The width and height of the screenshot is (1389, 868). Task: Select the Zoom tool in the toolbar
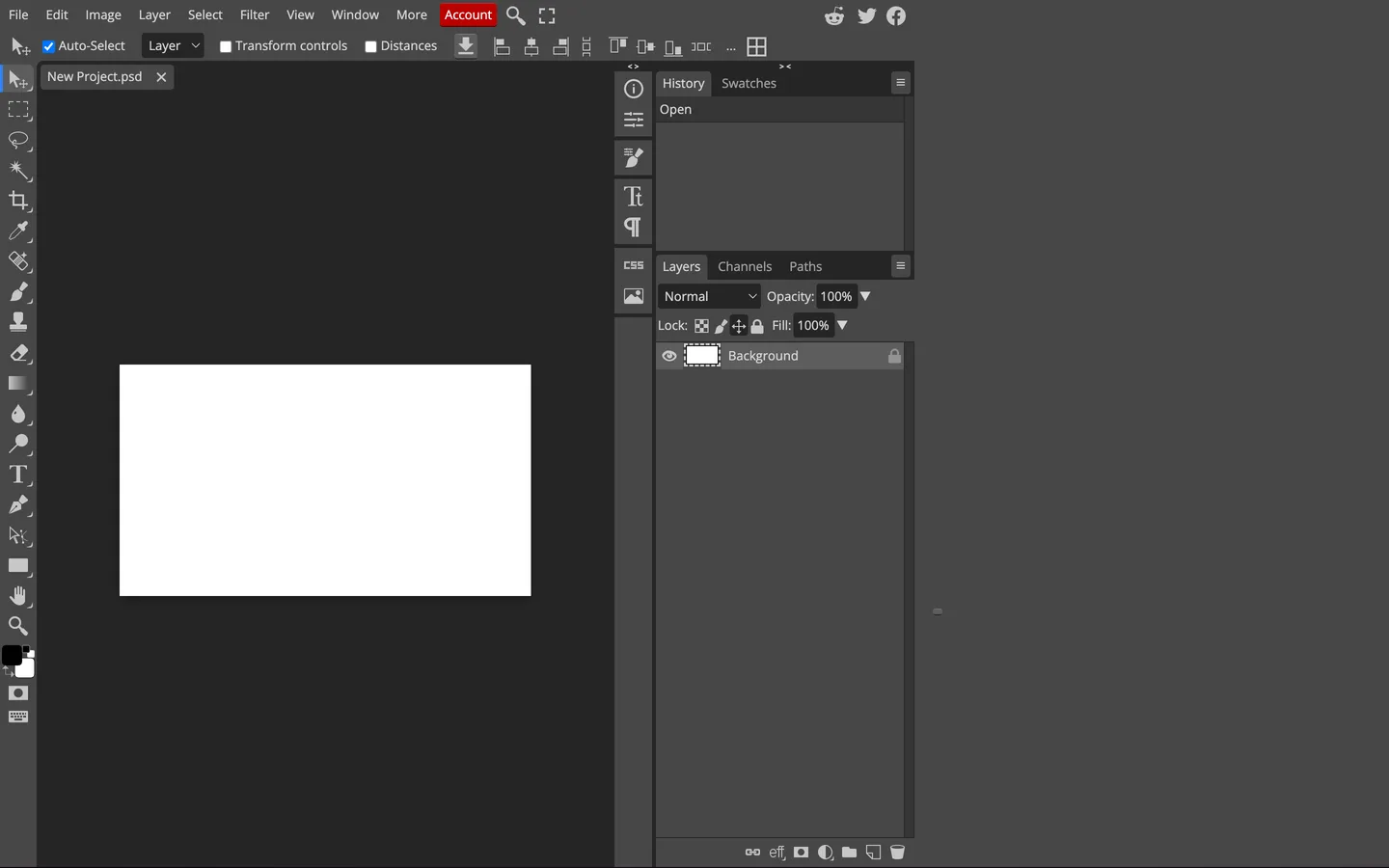[x=18, y=626]
